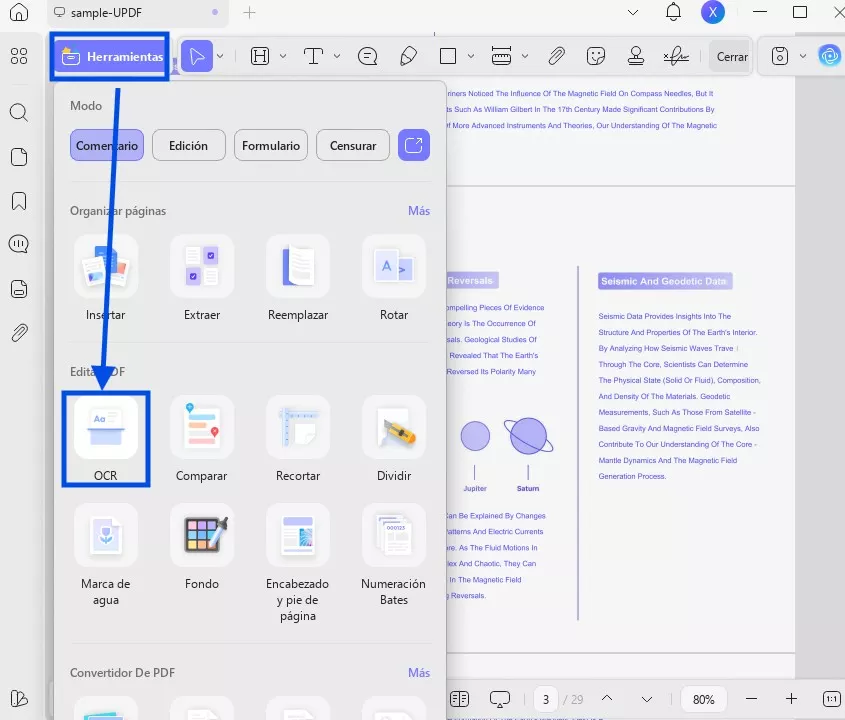Add a new tab with plus
845x720 pixels.
point(249,12)
